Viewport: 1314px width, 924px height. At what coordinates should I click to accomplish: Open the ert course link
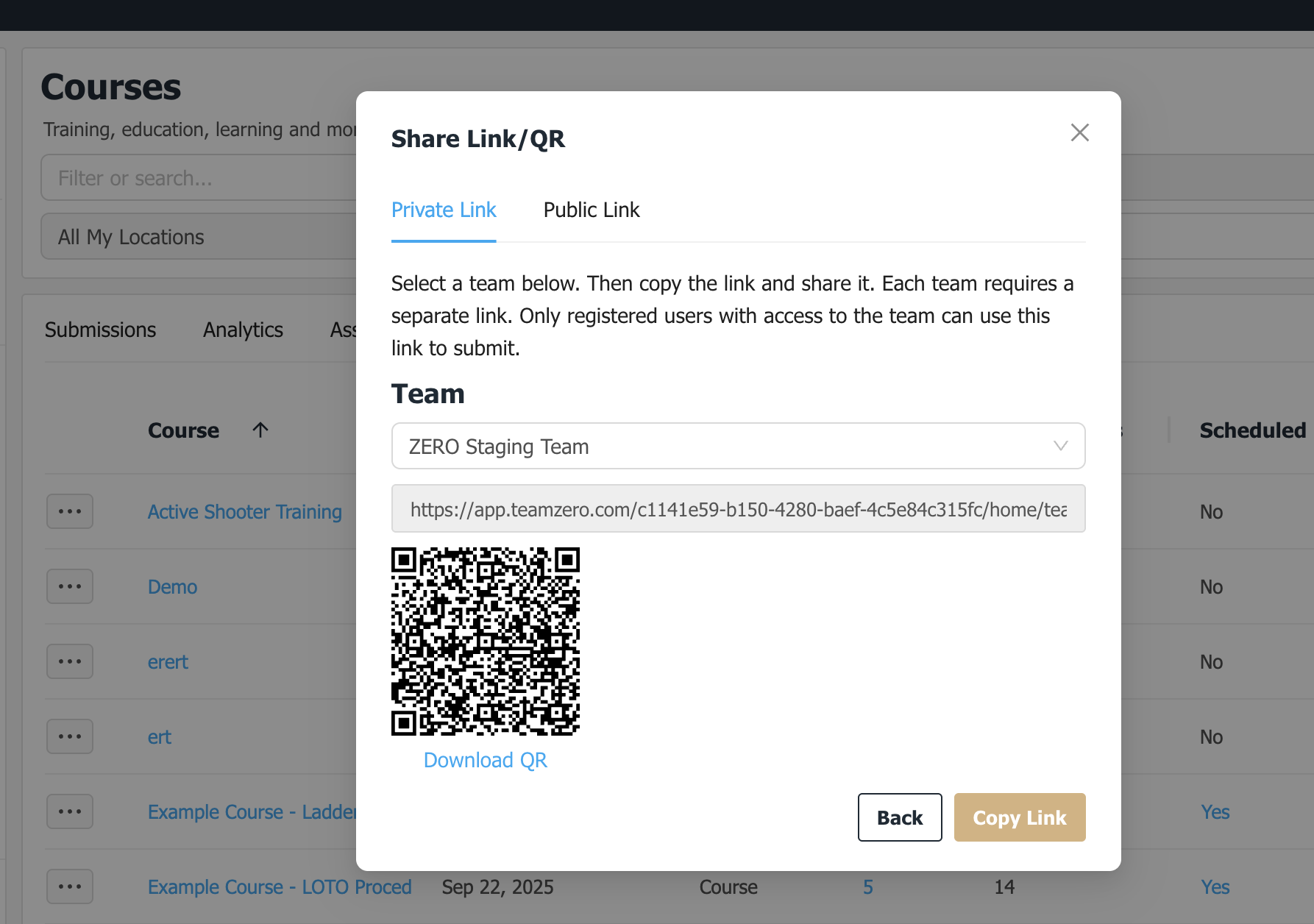pos(160,737)
